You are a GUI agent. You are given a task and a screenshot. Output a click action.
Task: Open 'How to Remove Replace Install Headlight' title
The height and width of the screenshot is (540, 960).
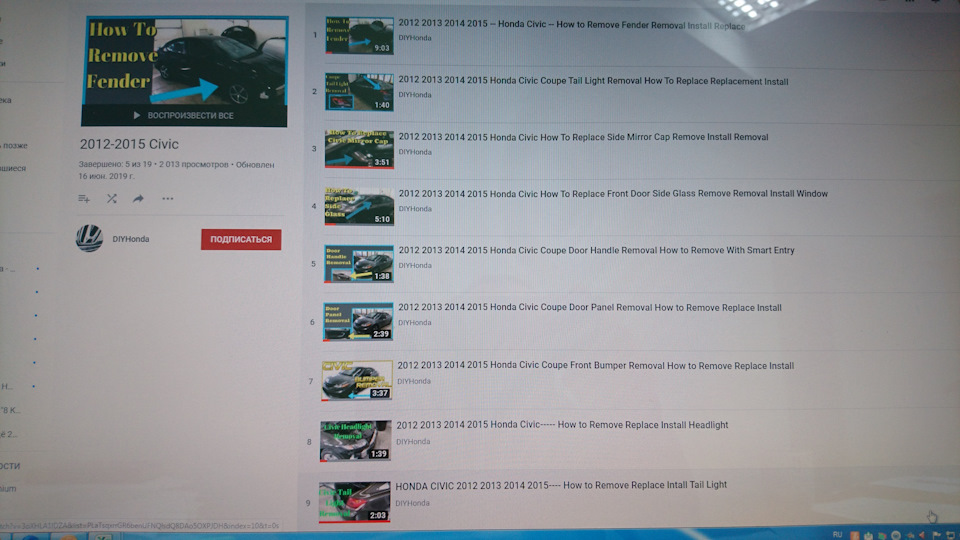click(x=562, y=425)
